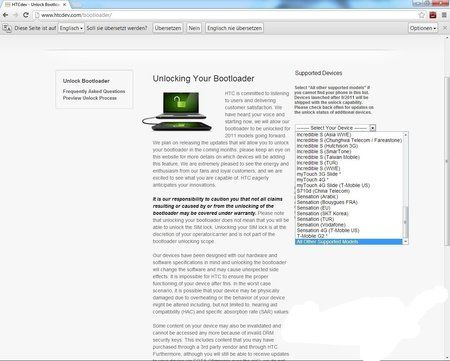Click the Übersetzen button
This screenshot has width=450, height=361.
(168, 28)
